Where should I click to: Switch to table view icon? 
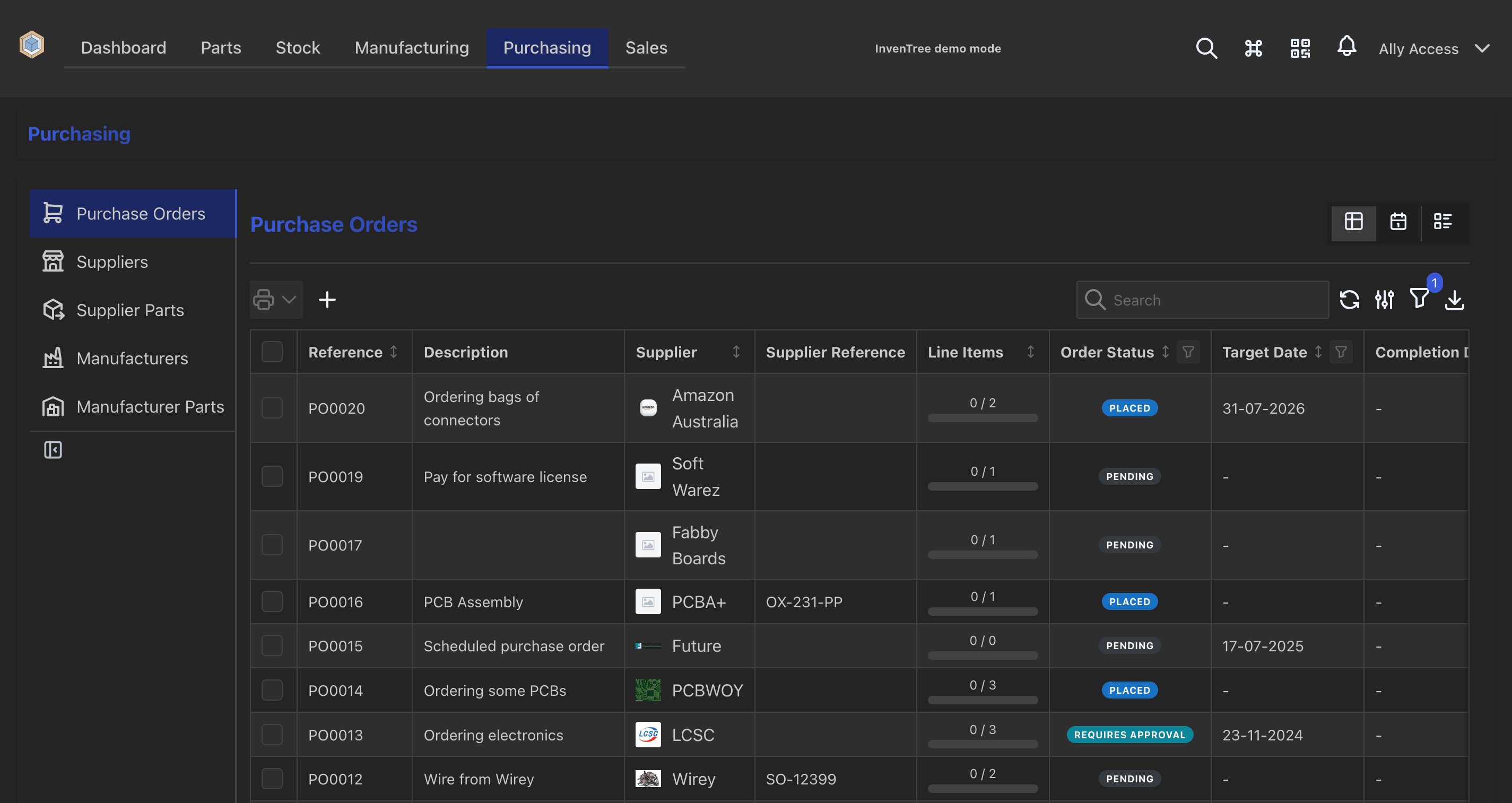(1353, 222)
